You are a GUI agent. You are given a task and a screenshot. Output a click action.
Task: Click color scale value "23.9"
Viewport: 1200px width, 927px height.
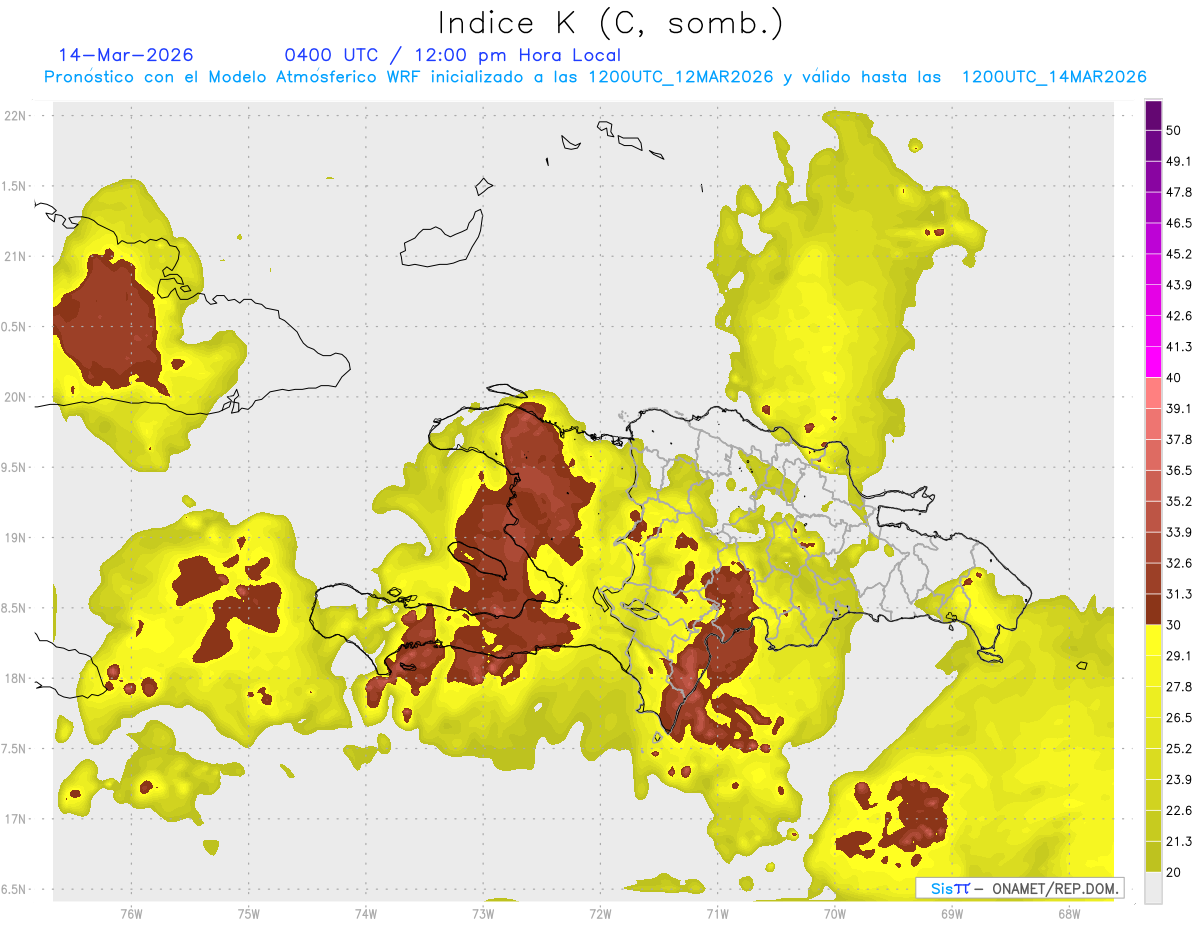(1179, 779)
